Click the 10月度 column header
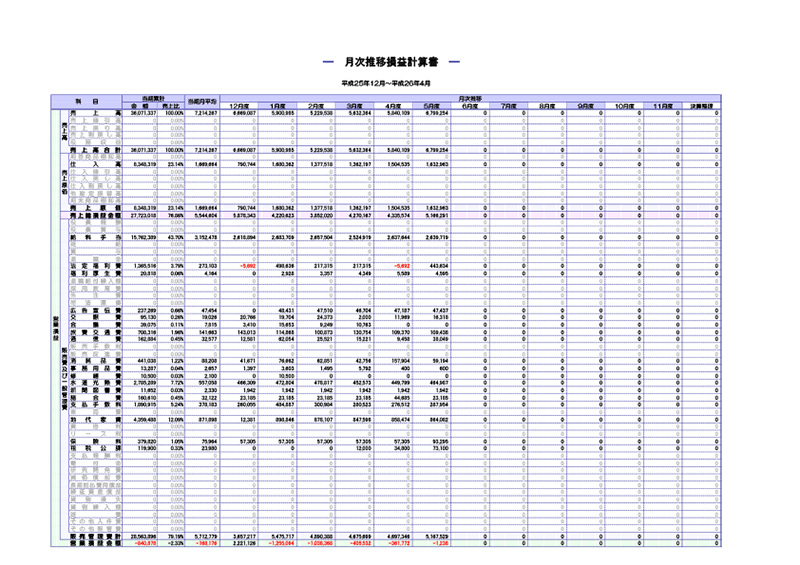 point(624,106)
